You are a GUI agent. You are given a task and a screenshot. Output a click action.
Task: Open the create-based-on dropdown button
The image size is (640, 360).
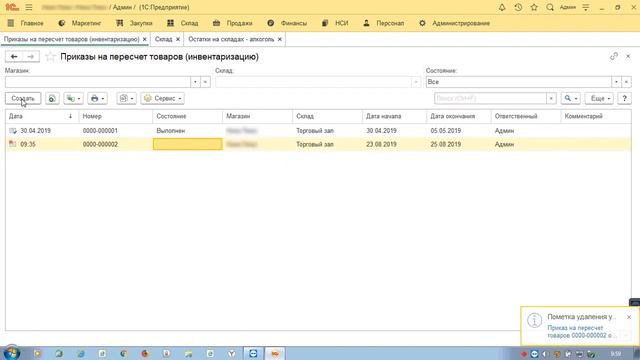pyautogui.click(x=73, y=98)
